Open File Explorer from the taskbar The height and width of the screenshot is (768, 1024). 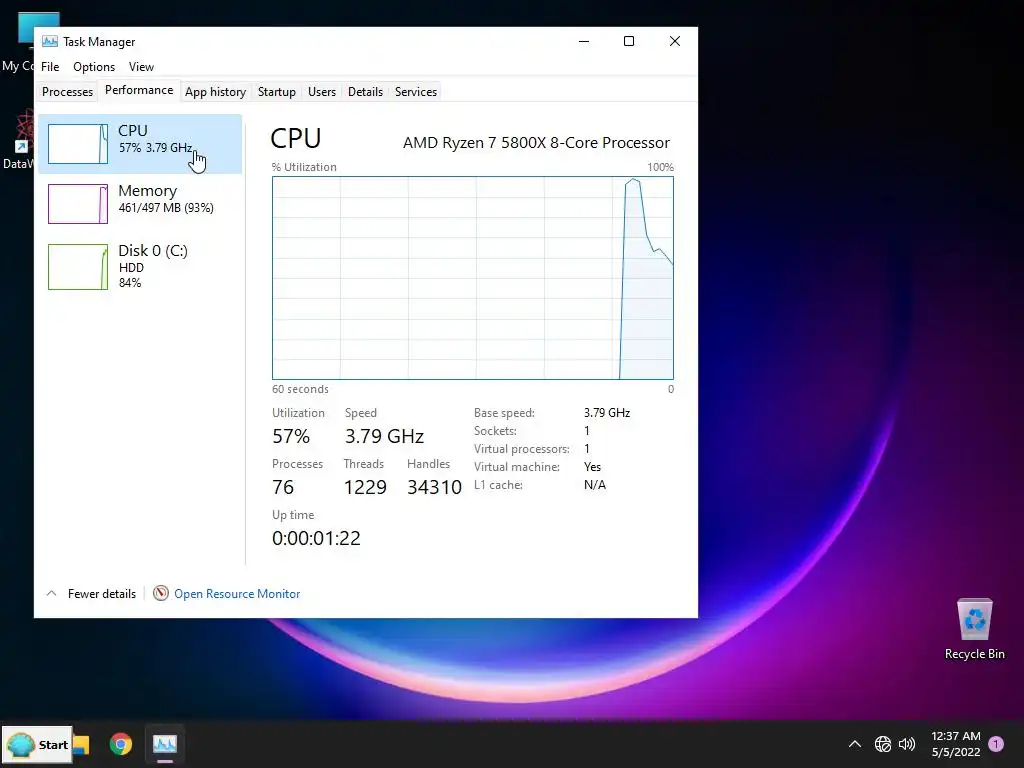pos(81,744)
